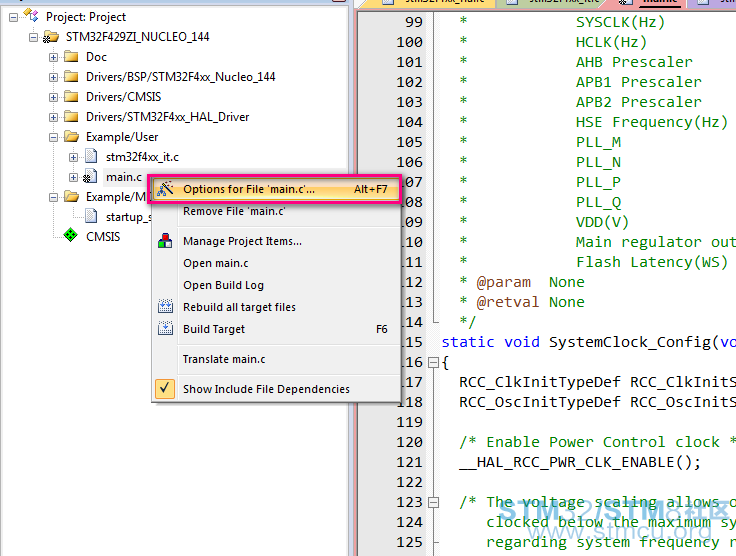
Task: Select main.c in project tree
Action: (124, 177)
